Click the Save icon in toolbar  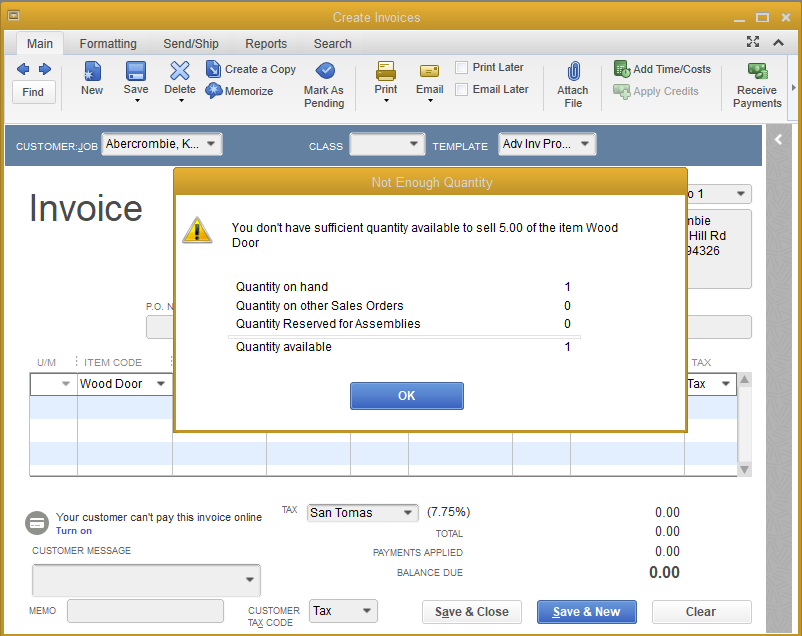click(x=136, y=71)
